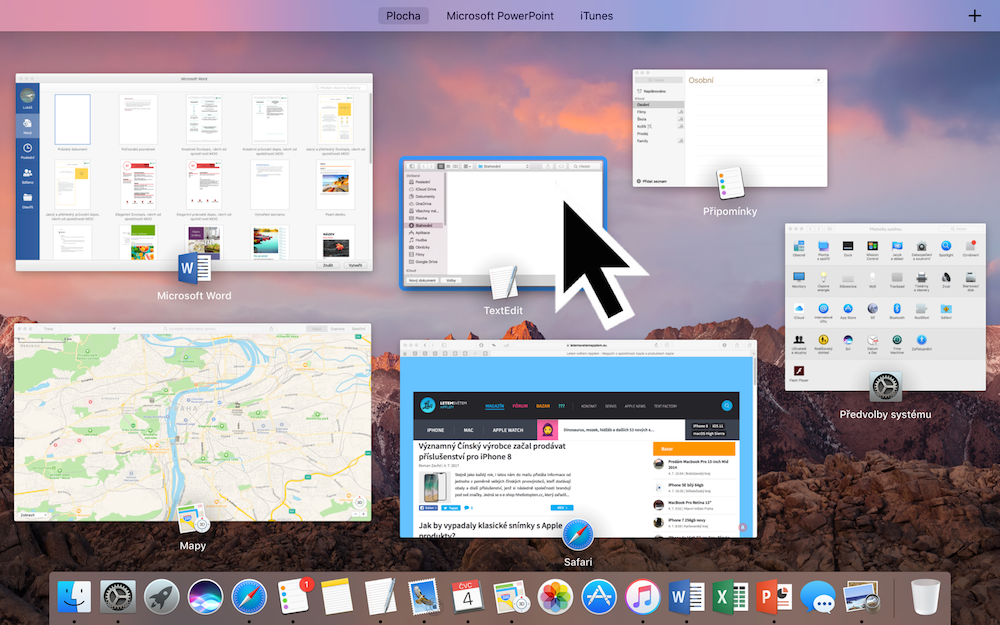Click Volby button in TextEdit dialog
This screenshot has height=625, width=1000.
451,280
